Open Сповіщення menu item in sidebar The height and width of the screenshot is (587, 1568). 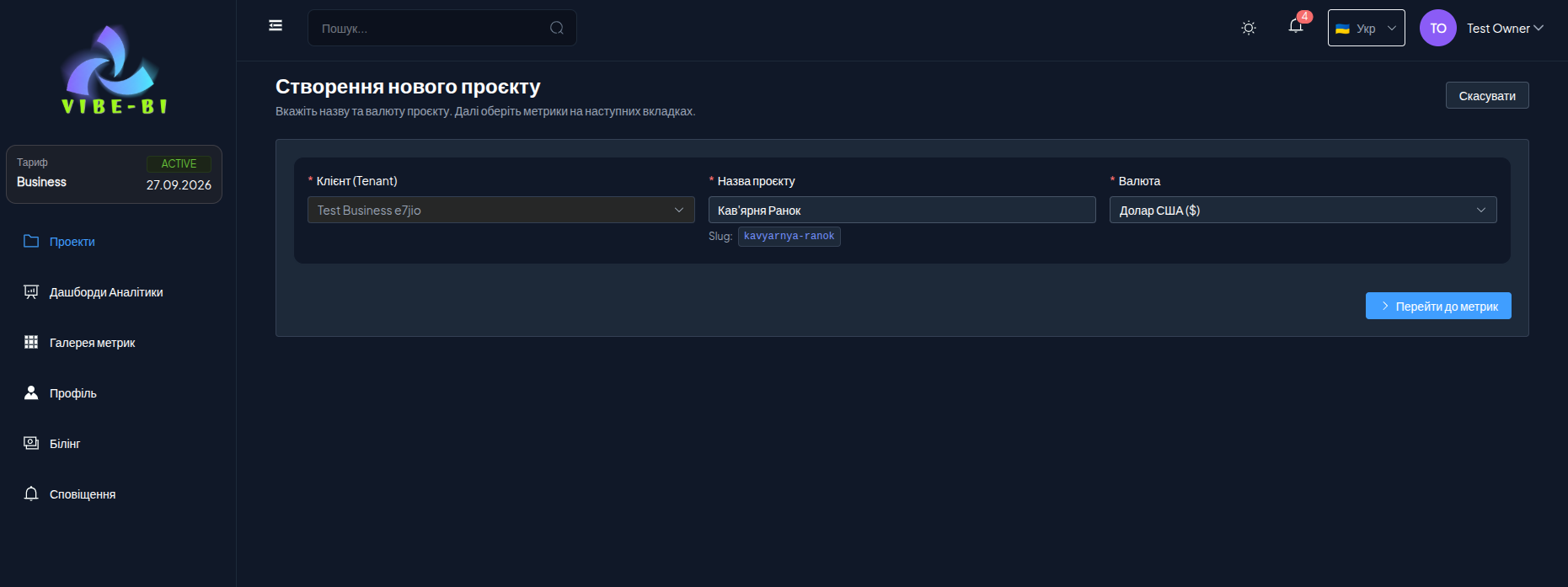(x=83, y=494)
